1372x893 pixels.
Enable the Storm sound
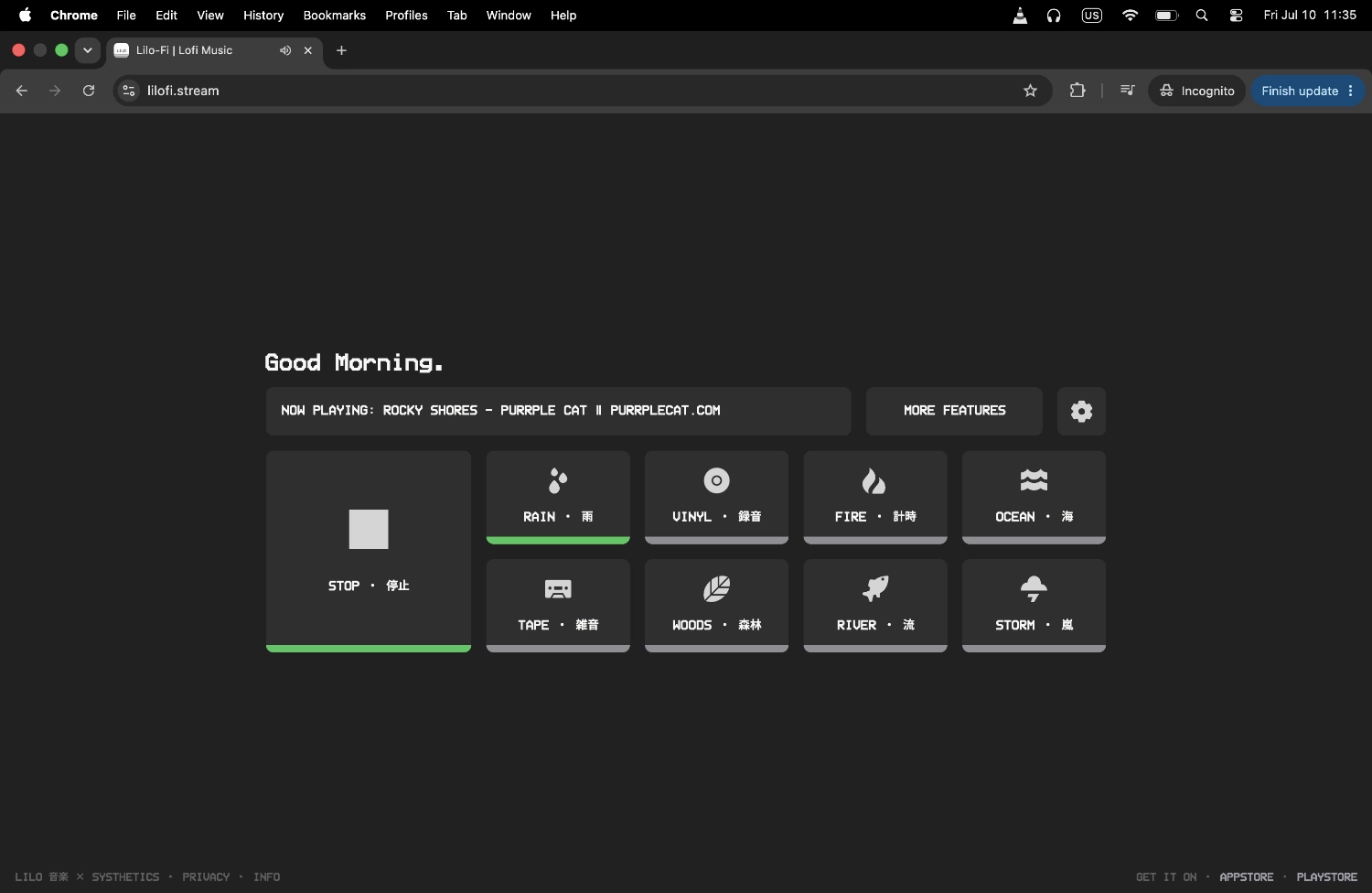(x=1034, y=606)
